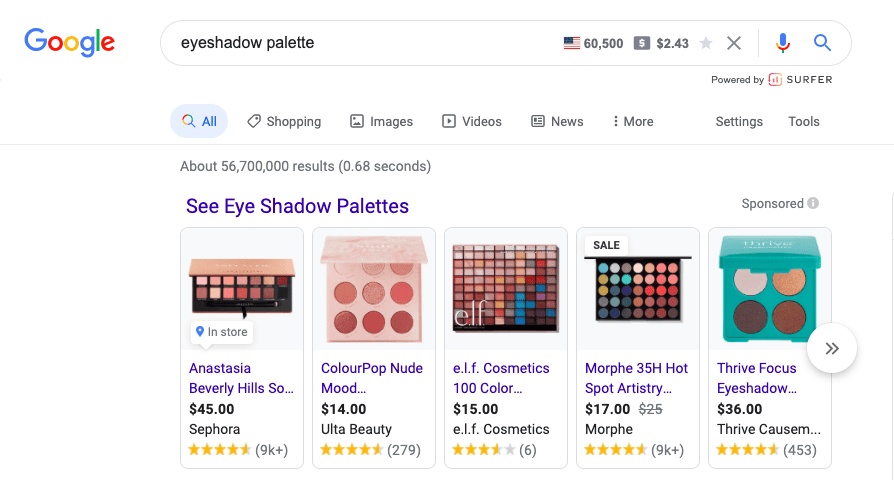The width and height of the screenshot is (894, 480).
Task: Submit search with blue magnifier icon
Action: click(x=822, y=43)
